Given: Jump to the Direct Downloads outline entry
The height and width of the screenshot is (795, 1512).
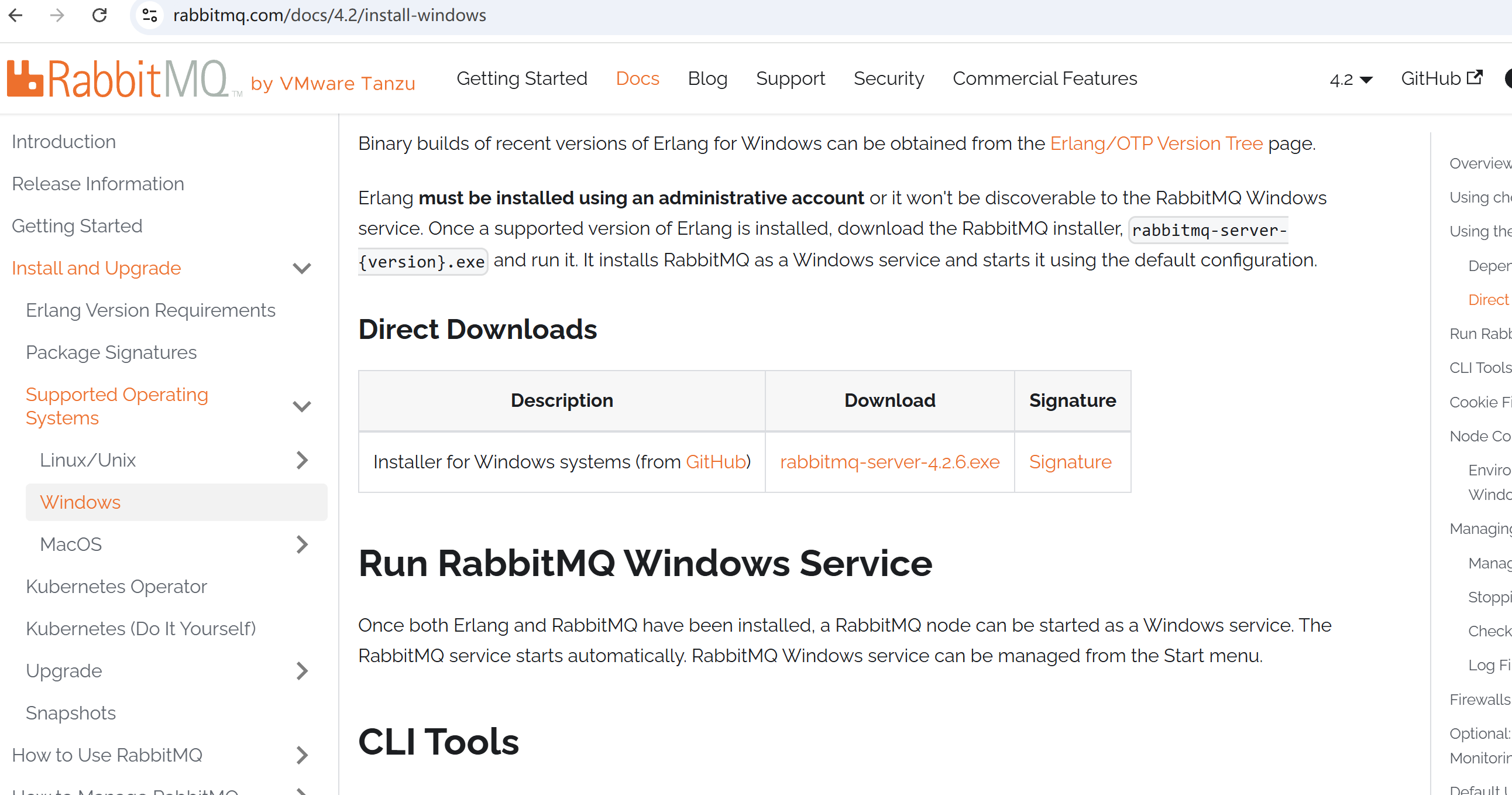Looking at the screenshot, I should coord(1490,300).
